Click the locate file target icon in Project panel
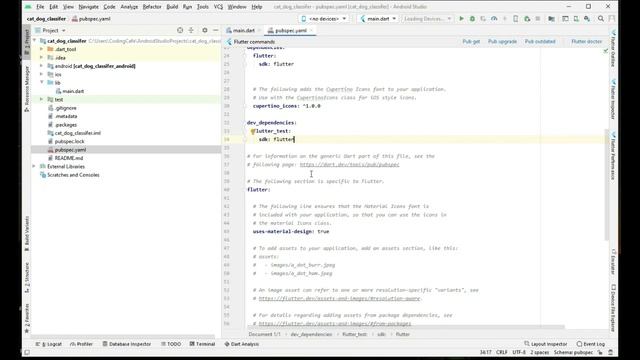Image resolution: width=640 pixels, height=360 pixels. (180, 30)
